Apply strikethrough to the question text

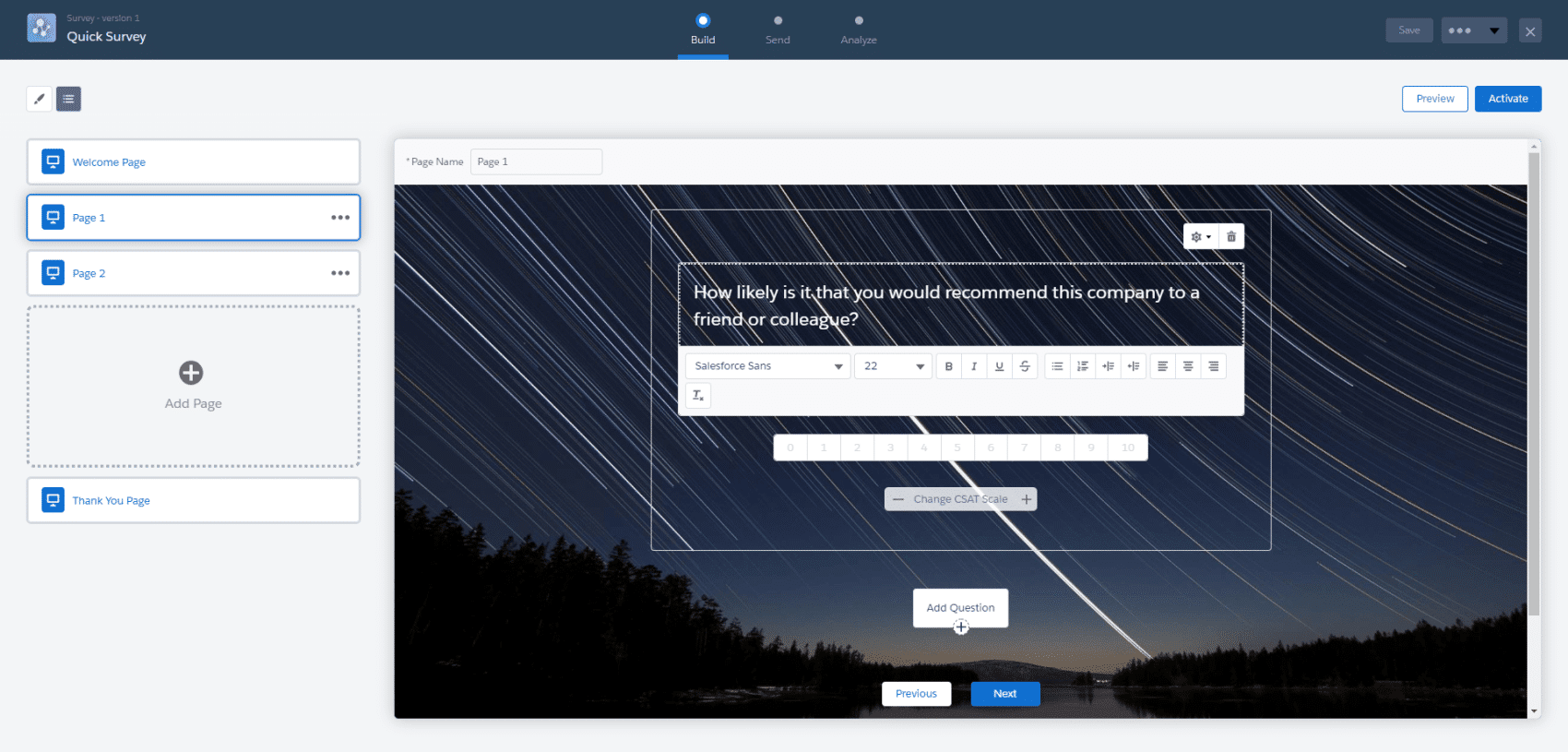1025,366
